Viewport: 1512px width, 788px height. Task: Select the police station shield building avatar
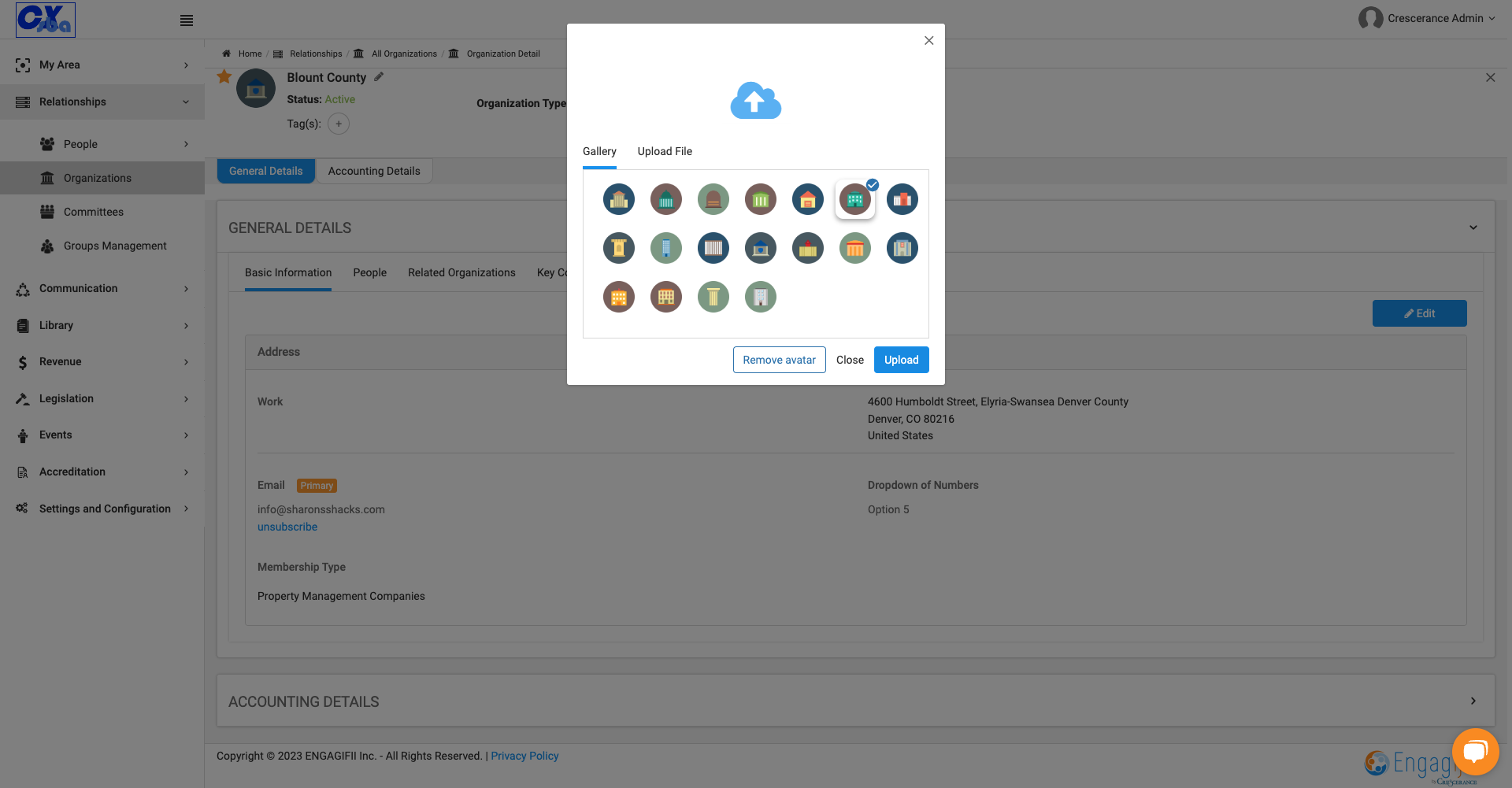coord(761,248)
